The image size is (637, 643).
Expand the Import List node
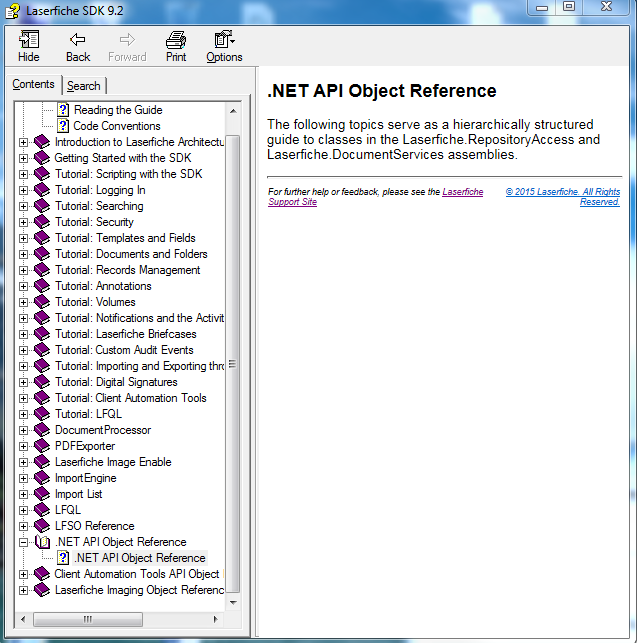point(23,494)
